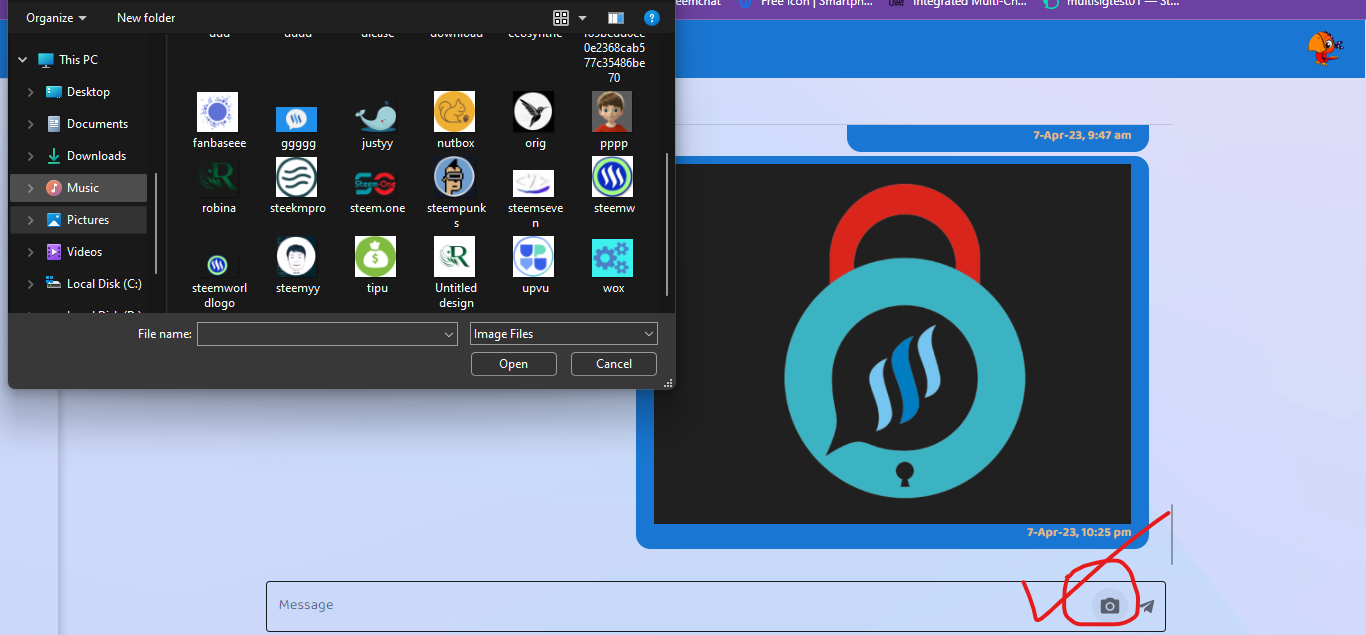Select the steemyy image file

pyautogui.click(x=297, y=266)
